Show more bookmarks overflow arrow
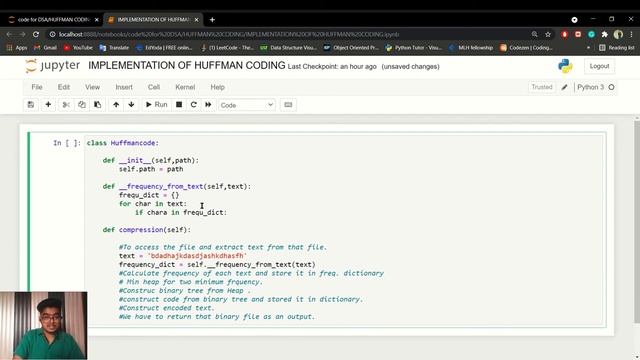 [588, 48]
